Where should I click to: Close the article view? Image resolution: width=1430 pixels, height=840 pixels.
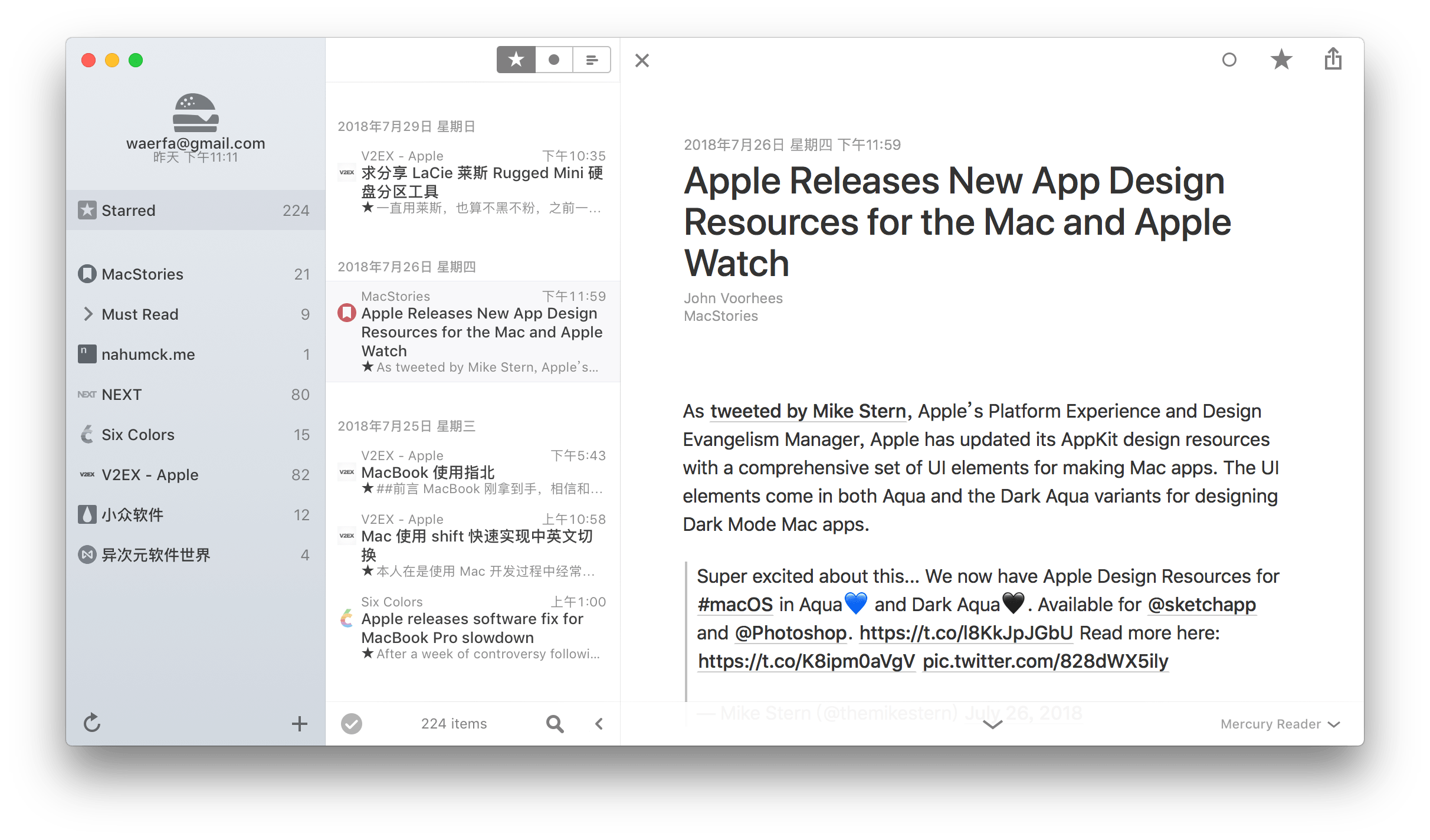point(642,60)
